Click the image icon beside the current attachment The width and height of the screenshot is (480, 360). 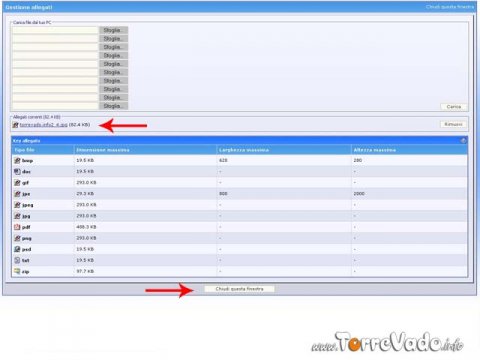pyautogui.click(x=15, y=125)
